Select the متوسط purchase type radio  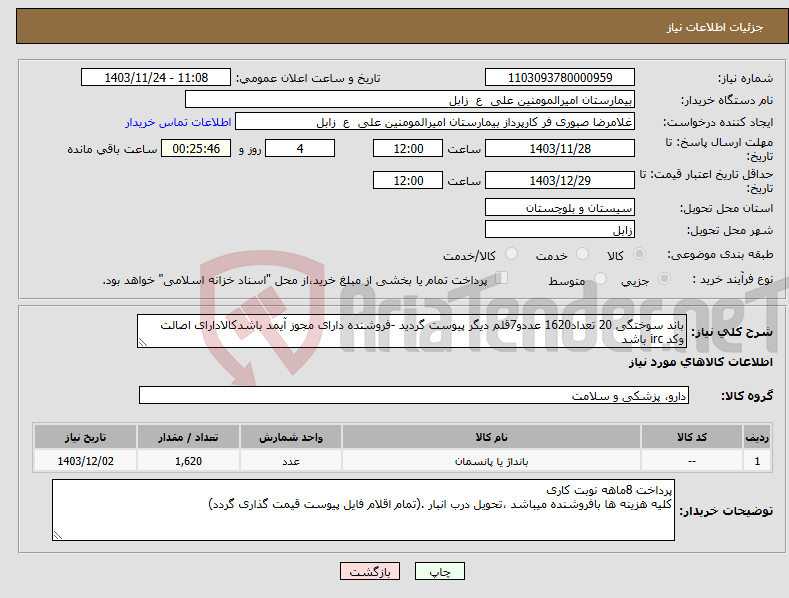[x=600, y=278]
